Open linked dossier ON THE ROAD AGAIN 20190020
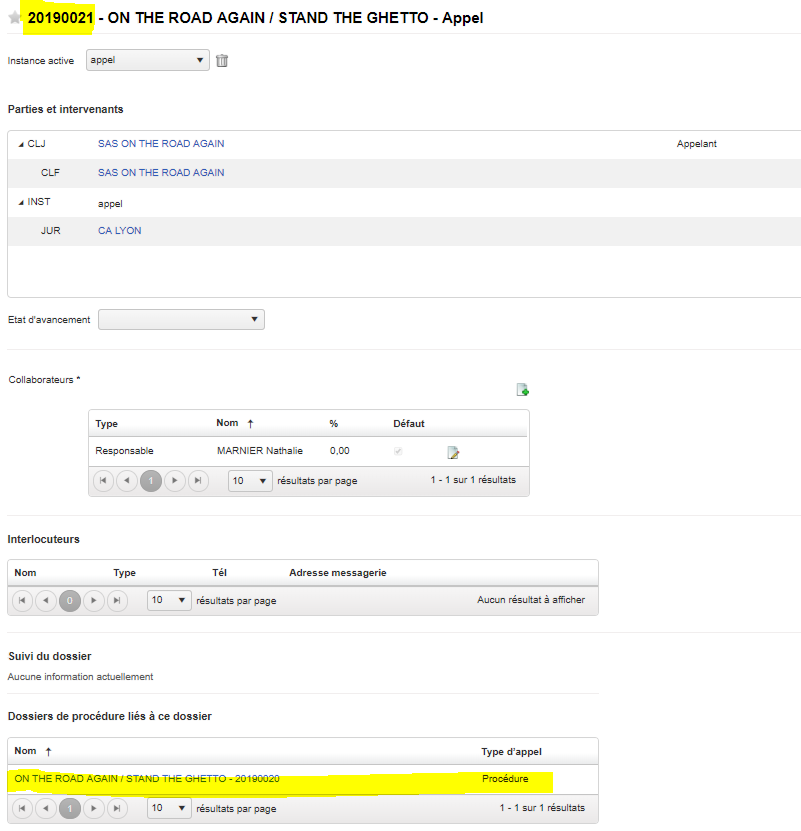The height and width of the screenshot is (831, 801). (147, 779)
